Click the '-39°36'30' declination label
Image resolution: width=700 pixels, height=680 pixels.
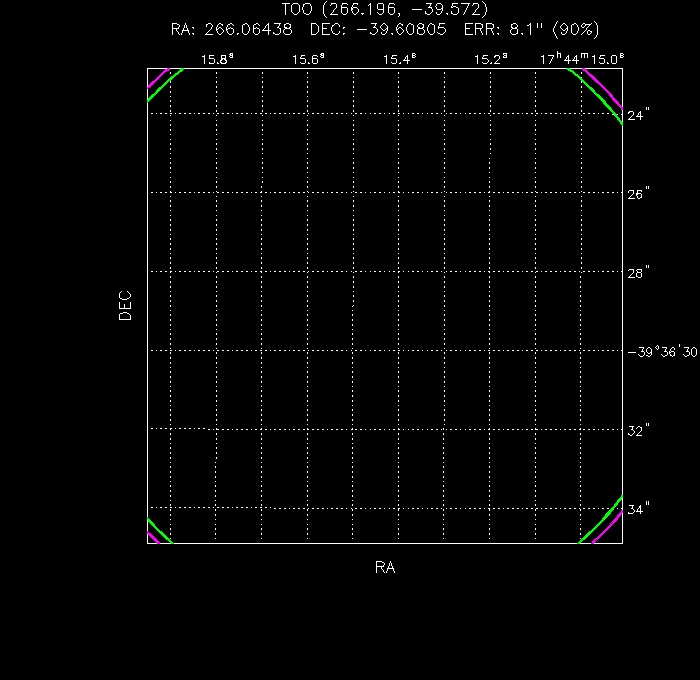pos(662,352)
